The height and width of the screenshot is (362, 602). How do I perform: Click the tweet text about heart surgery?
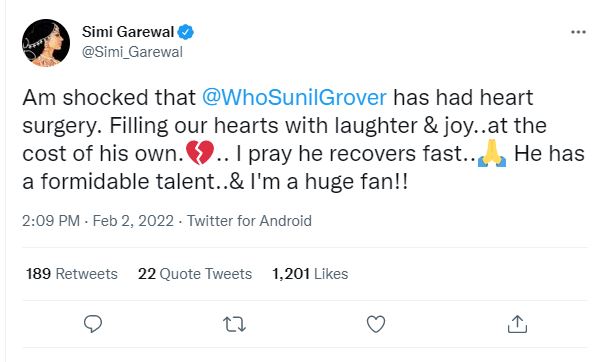pyautogui.click(x=303, y=139)
